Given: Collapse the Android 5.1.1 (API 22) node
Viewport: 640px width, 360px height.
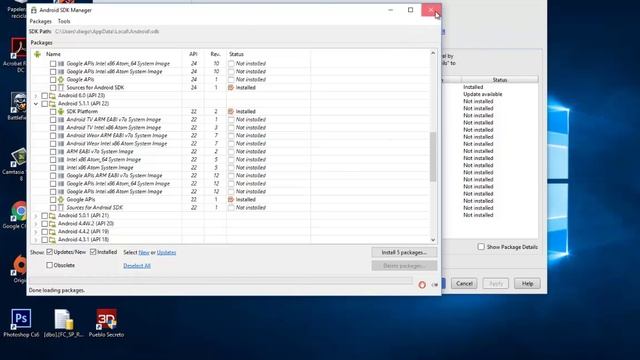Looking at the screenshot, I should (x=36, y=104).
